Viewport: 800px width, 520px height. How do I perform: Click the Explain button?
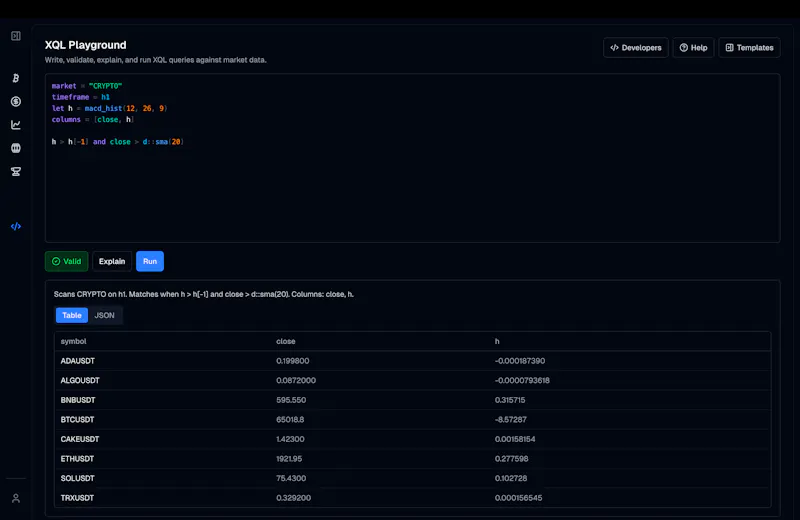click(x=112, y=261)
